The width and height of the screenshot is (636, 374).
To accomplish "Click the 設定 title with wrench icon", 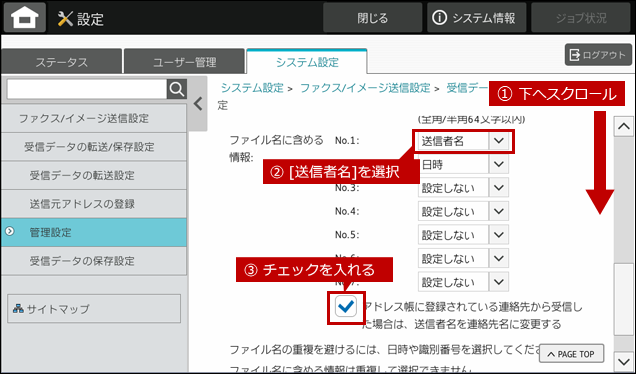I will click(x=81, y=19).
